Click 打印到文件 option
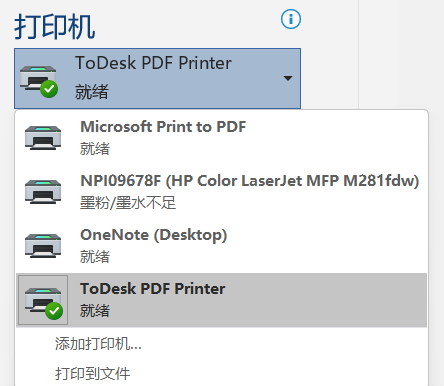Screen dimensions: 444x386 click(x=92, y=374)
